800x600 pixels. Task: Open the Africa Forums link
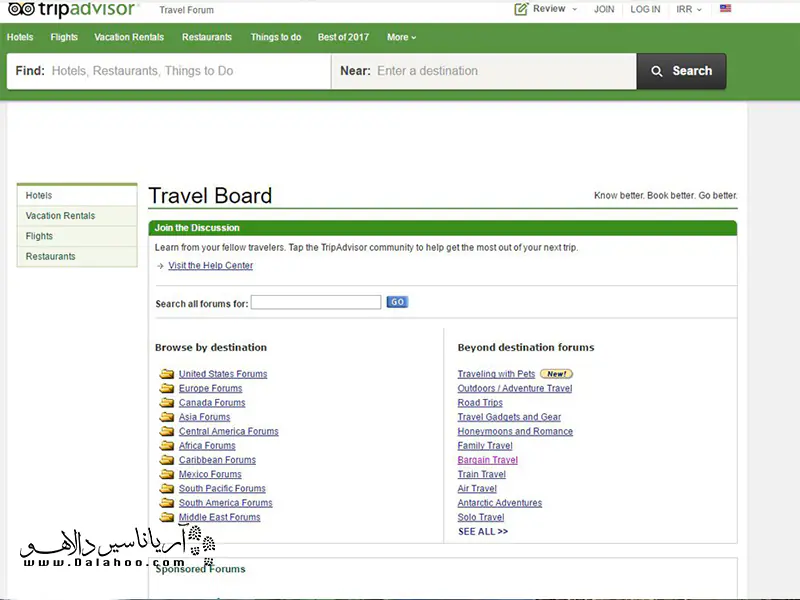click(207, 445)
